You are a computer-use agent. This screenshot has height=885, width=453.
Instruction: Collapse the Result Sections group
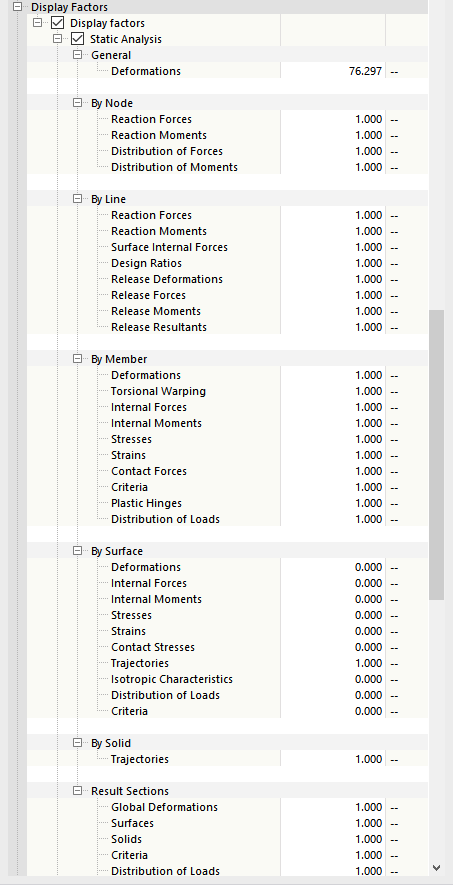[x=77, y=791]
